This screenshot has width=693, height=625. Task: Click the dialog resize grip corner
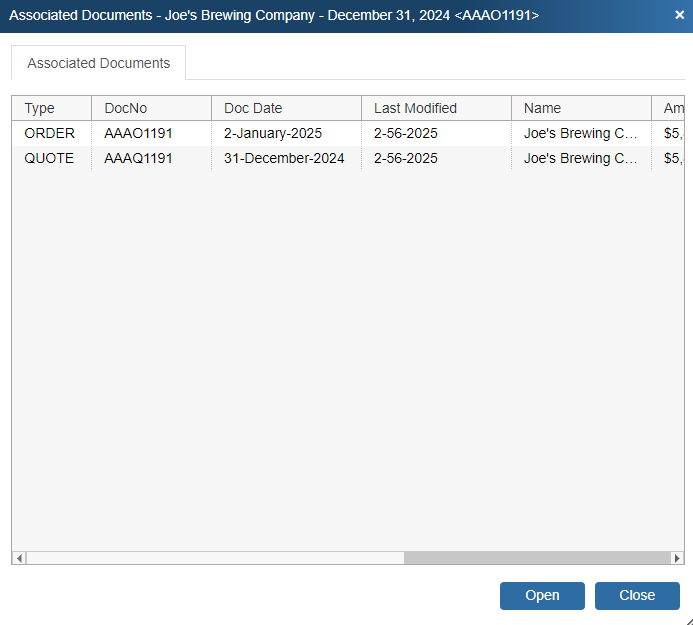(686, 619)
